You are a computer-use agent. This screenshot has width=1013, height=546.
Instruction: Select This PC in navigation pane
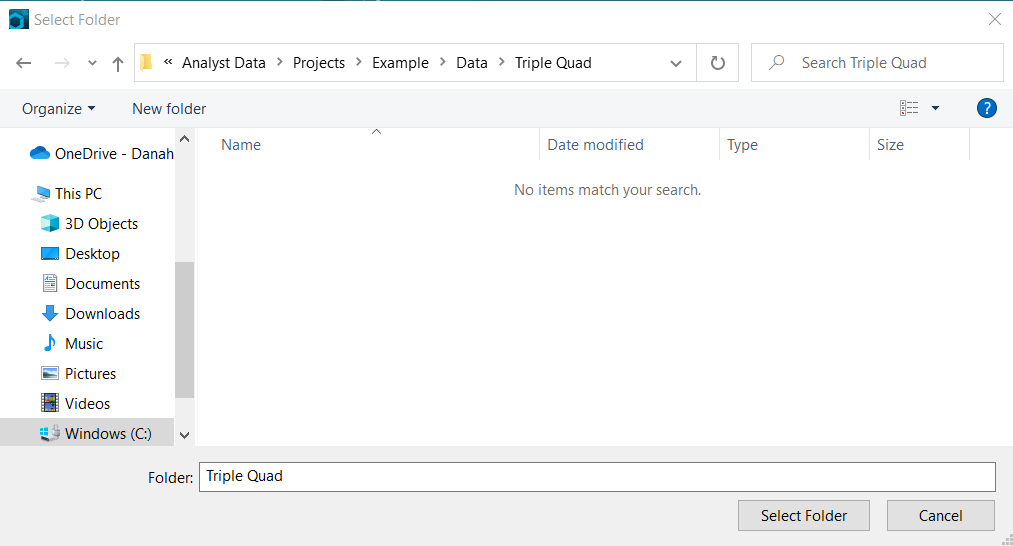point(78,193)
